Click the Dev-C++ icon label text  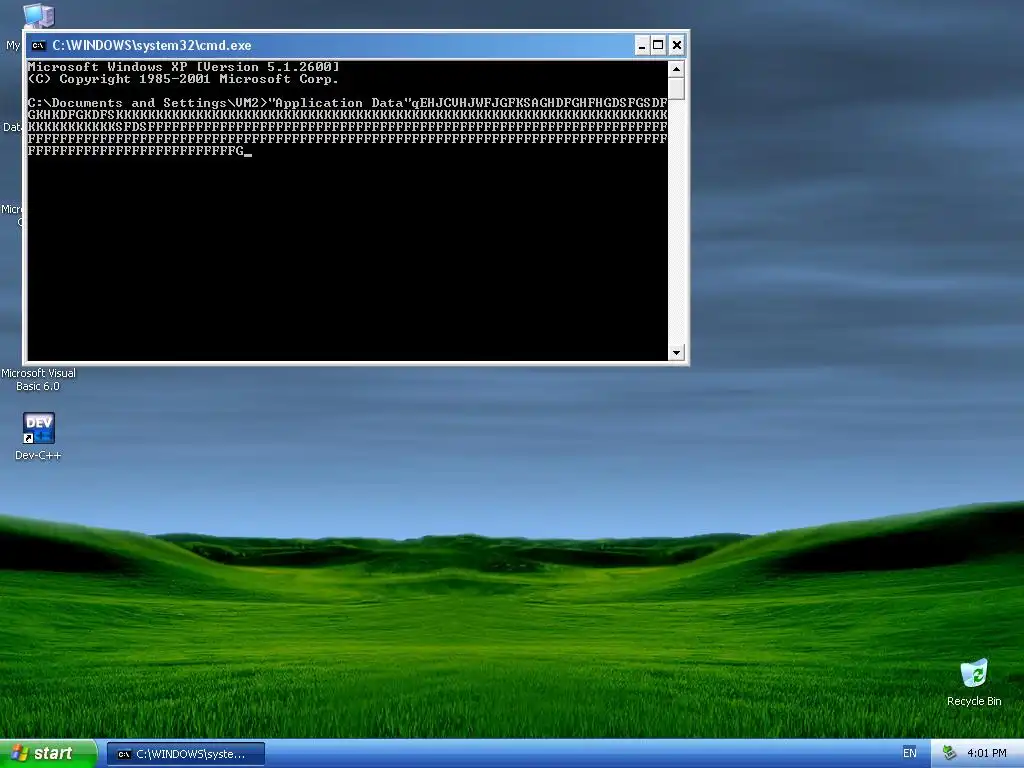click(x=38, y=455)
